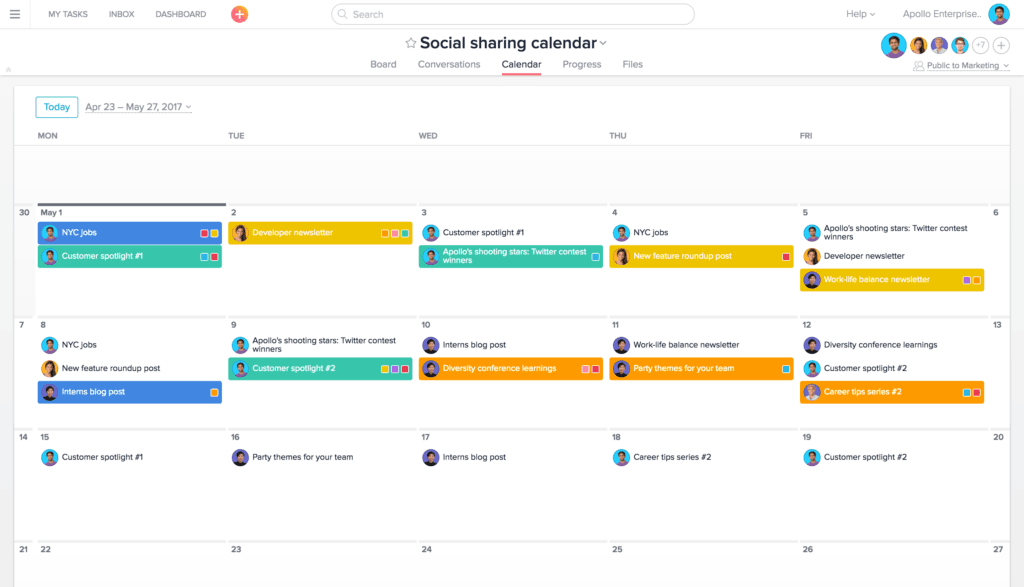
Task: Click into the Search field
Action: coord(513,14)
